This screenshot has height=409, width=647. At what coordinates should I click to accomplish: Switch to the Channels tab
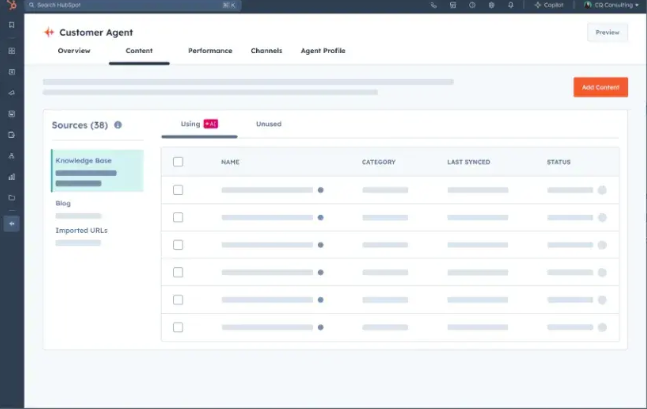[x=267, y=51]
